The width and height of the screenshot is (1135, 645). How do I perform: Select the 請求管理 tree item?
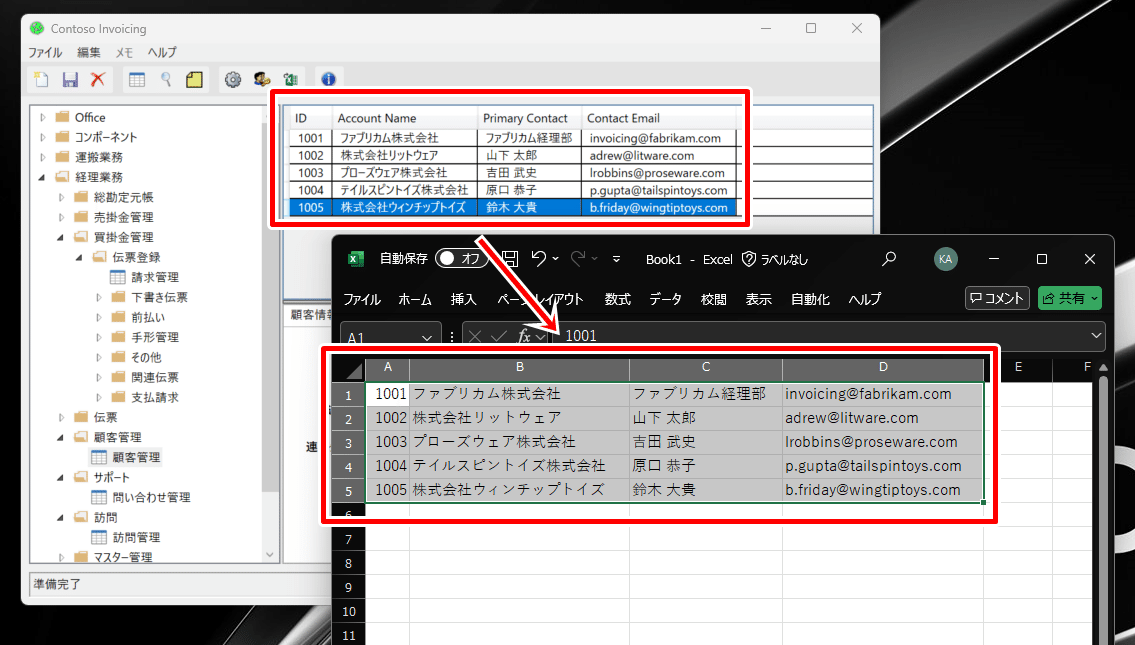(154, 277)
